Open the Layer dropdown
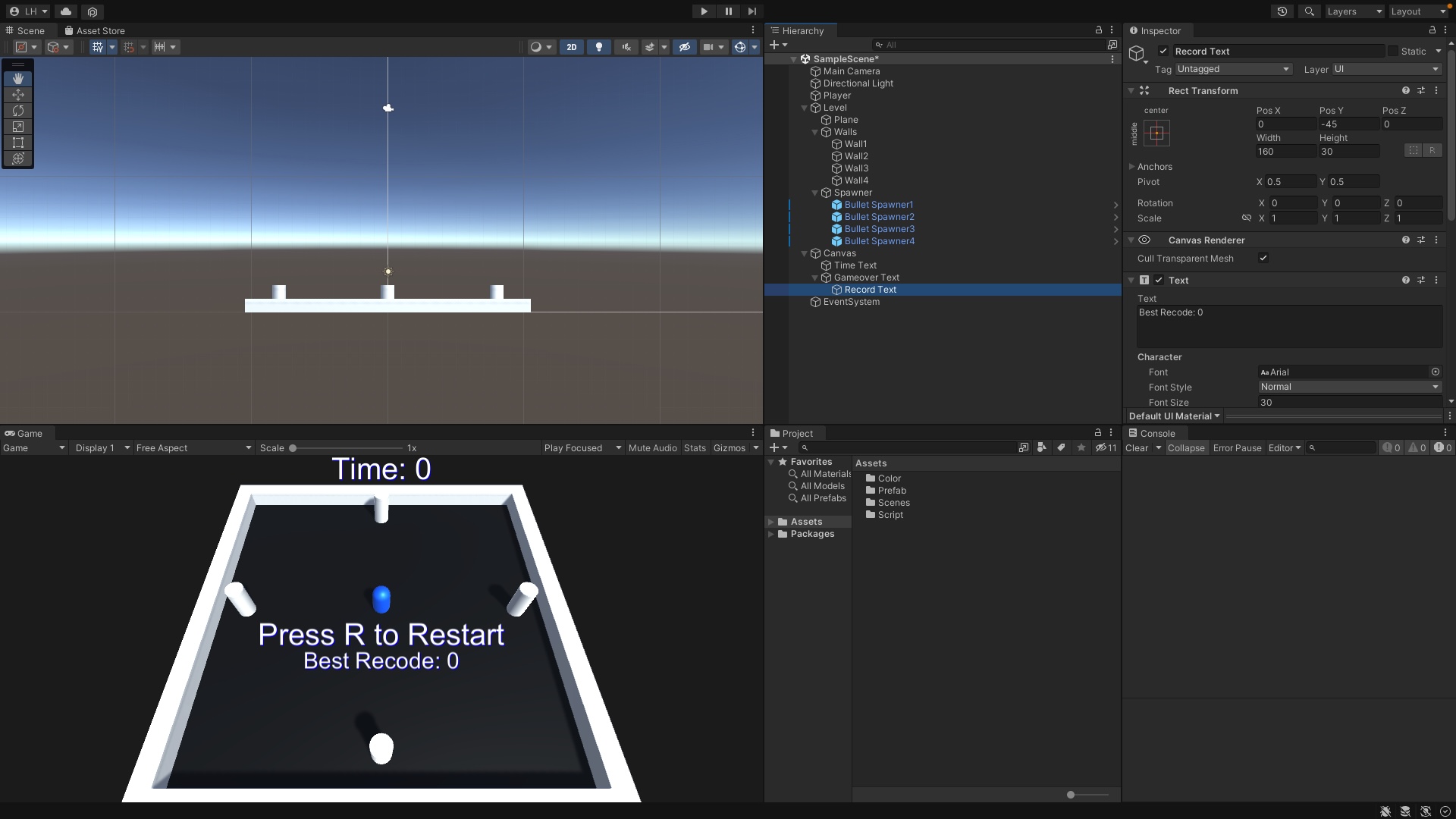Image resolution: width=1456 pixels, height=819 pixels. 1386,69
